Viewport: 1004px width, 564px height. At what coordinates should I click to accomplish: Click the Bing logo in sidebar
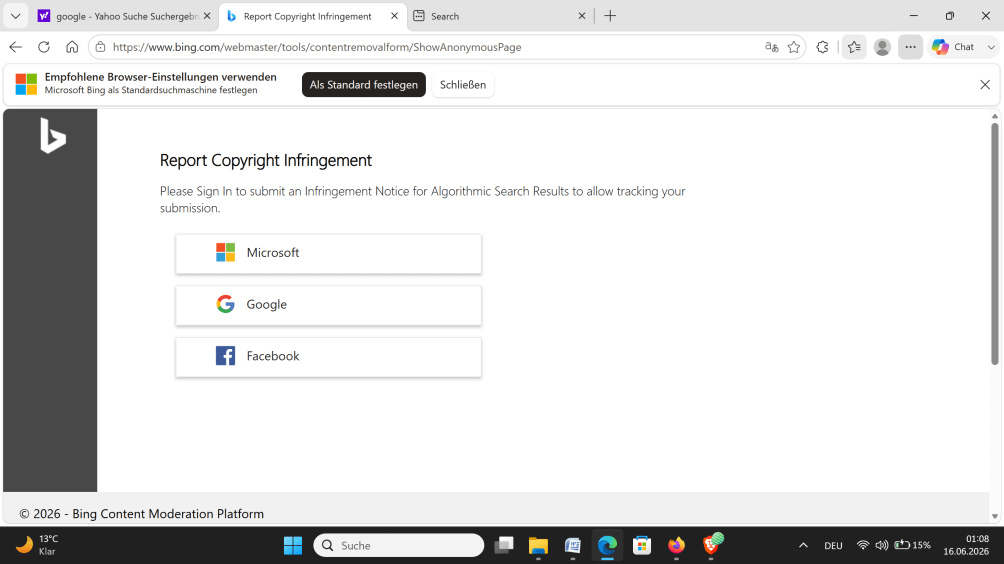[53, 136]
